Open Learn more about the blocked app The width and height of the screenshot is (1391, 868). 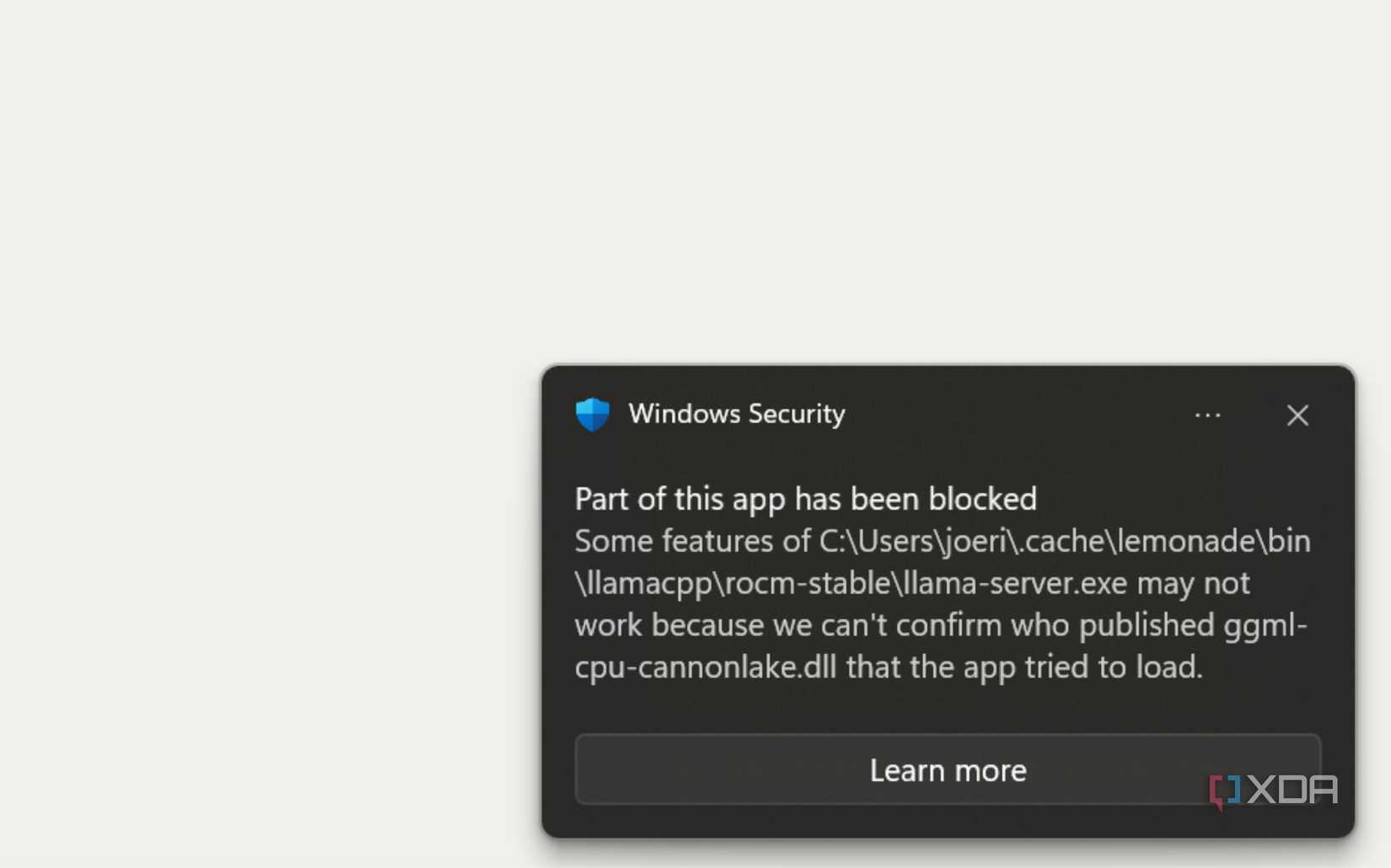948,769
